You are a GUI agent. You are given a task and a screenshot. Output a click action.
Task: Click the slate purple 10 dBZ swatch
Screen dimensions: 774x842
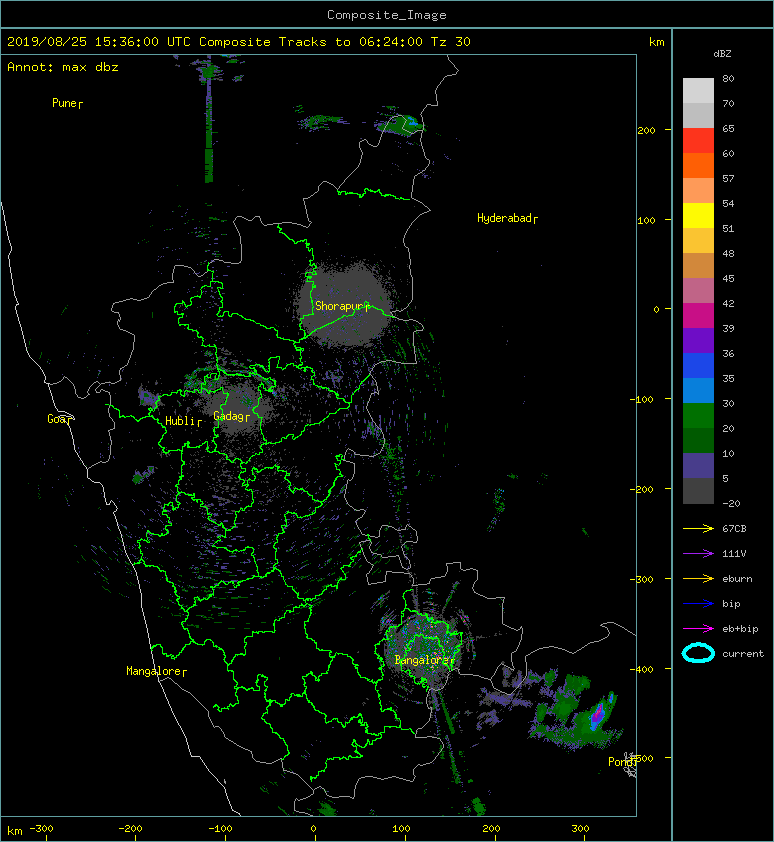698,466
